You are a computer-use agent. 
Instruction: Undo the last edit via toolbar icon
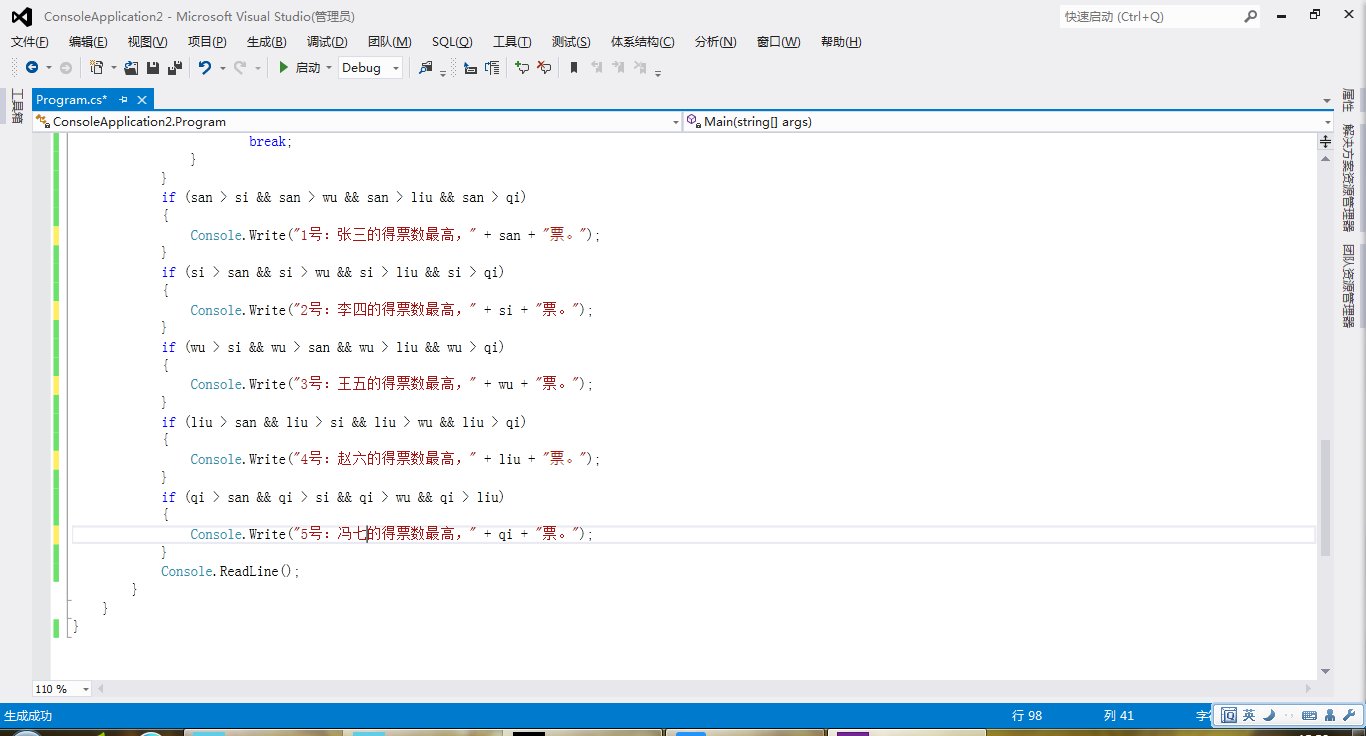205,68
